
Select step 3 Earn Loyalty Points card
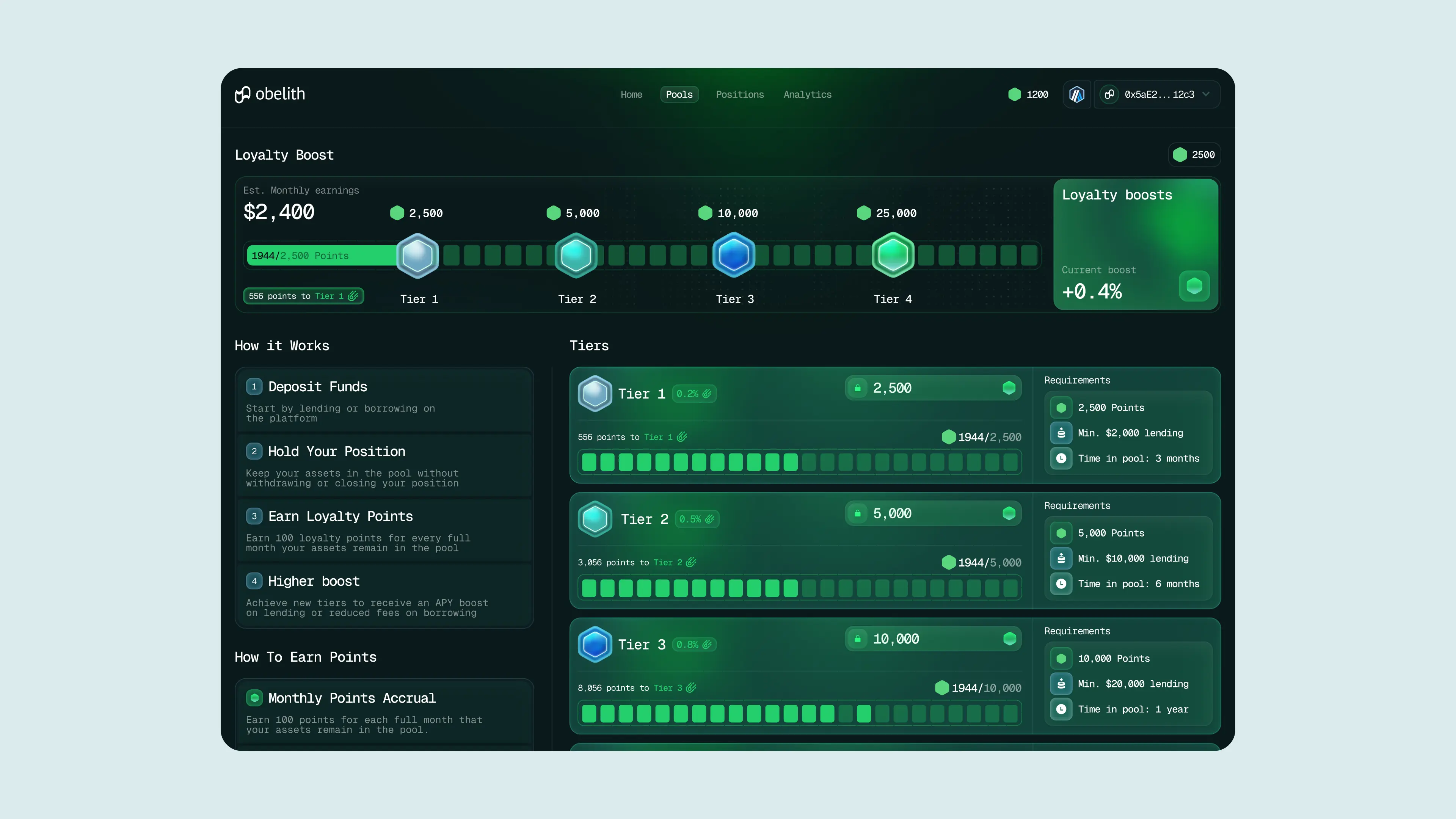pyautogui.click(x=384, y=531)
